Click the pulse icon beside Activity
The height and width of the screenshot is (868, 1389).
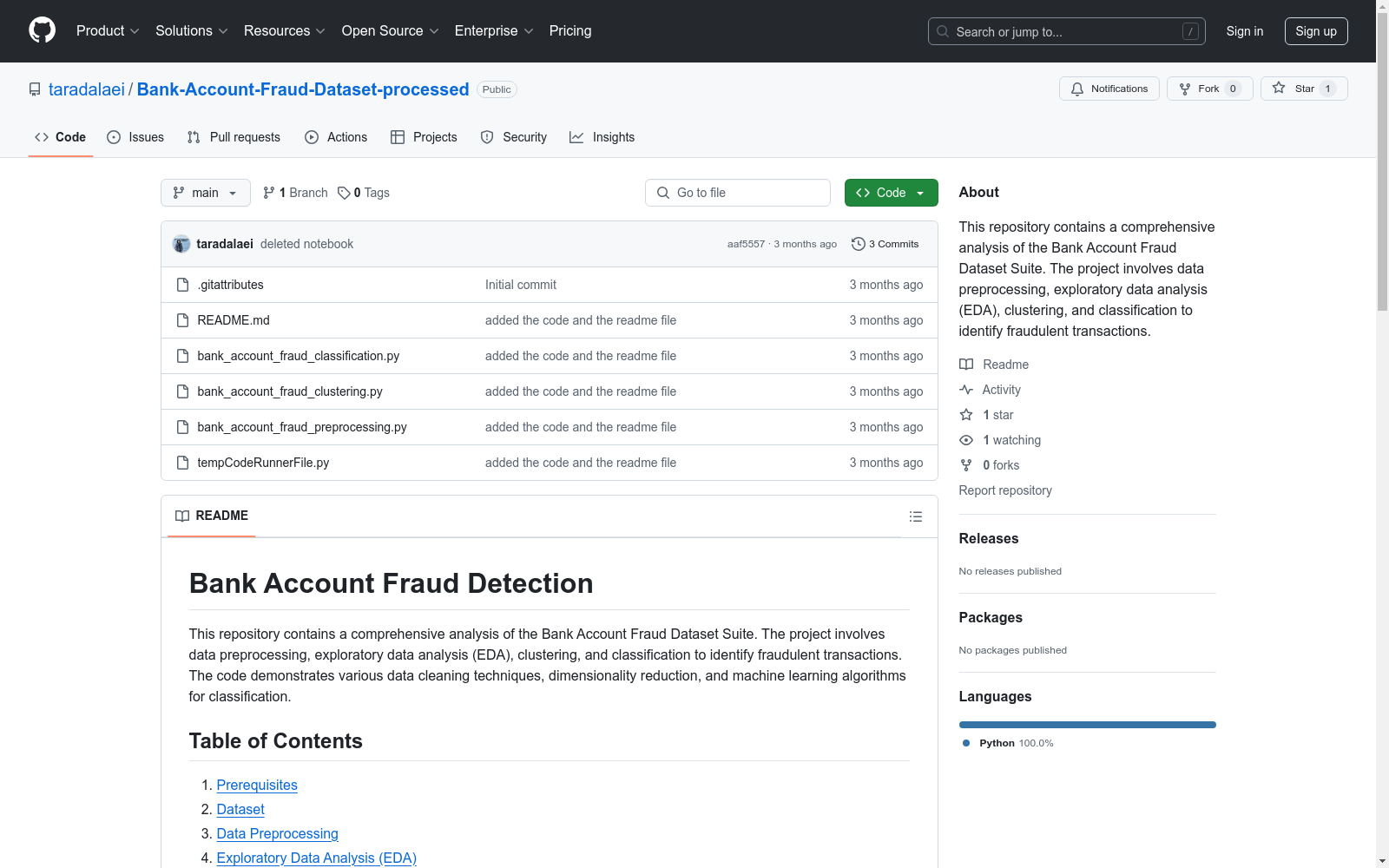pos(966,390)
